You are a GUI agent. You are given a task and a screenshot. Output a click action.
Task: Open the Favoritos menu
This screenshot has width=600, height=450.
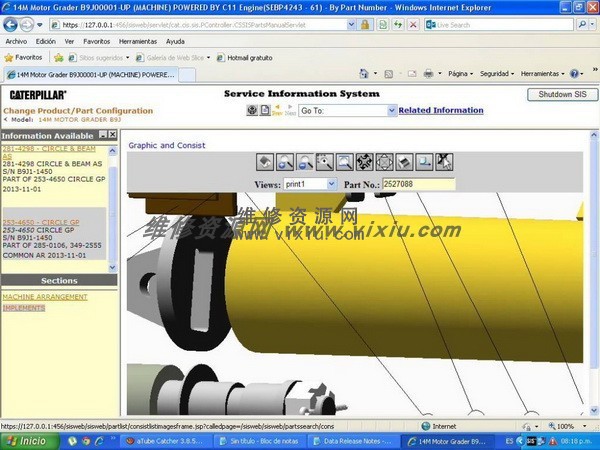96,42
